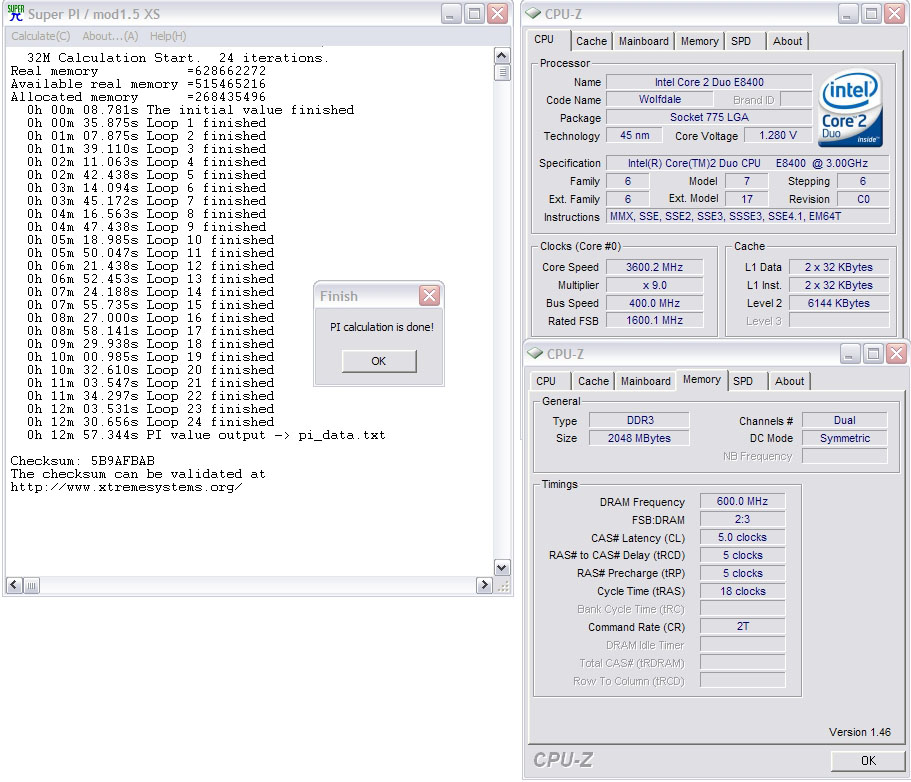This screenshot has width=911, height=782.
Task: Click the Technology field '45 nm'
Action: pyautogui.click(x=634, y=135)
